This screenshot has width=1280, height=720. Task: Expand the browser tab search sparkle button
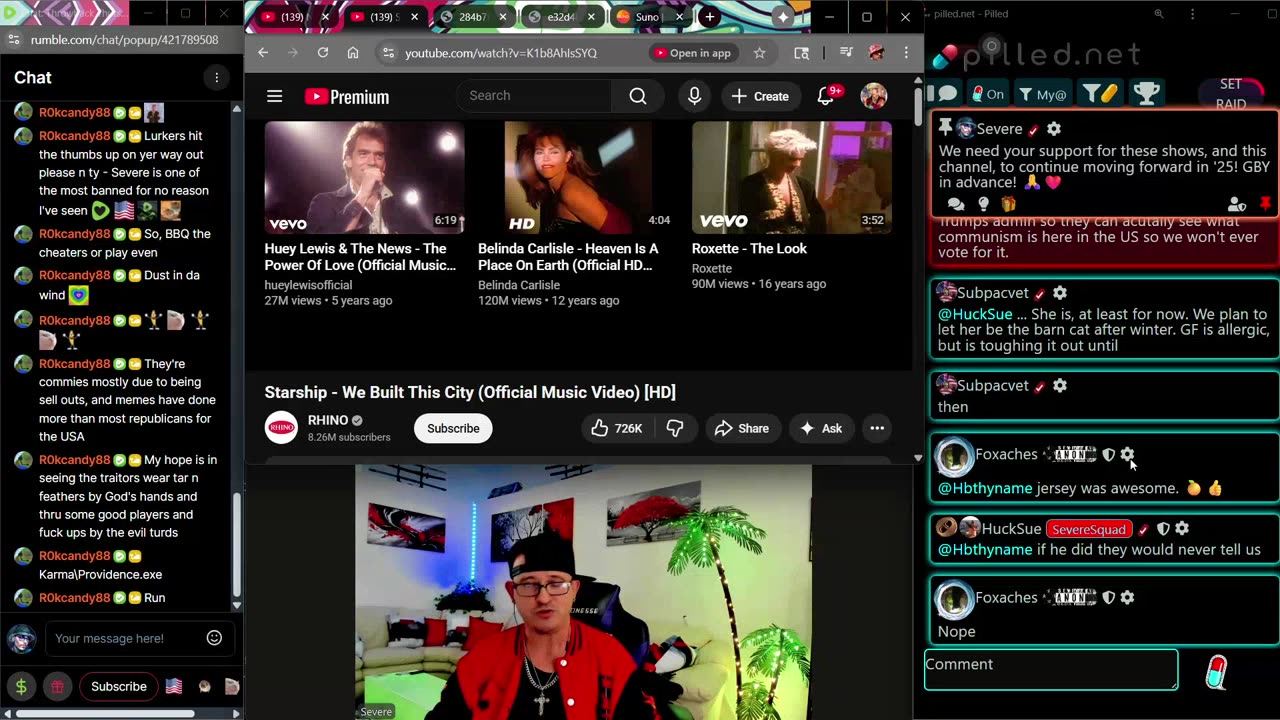(x=783, y=17)
